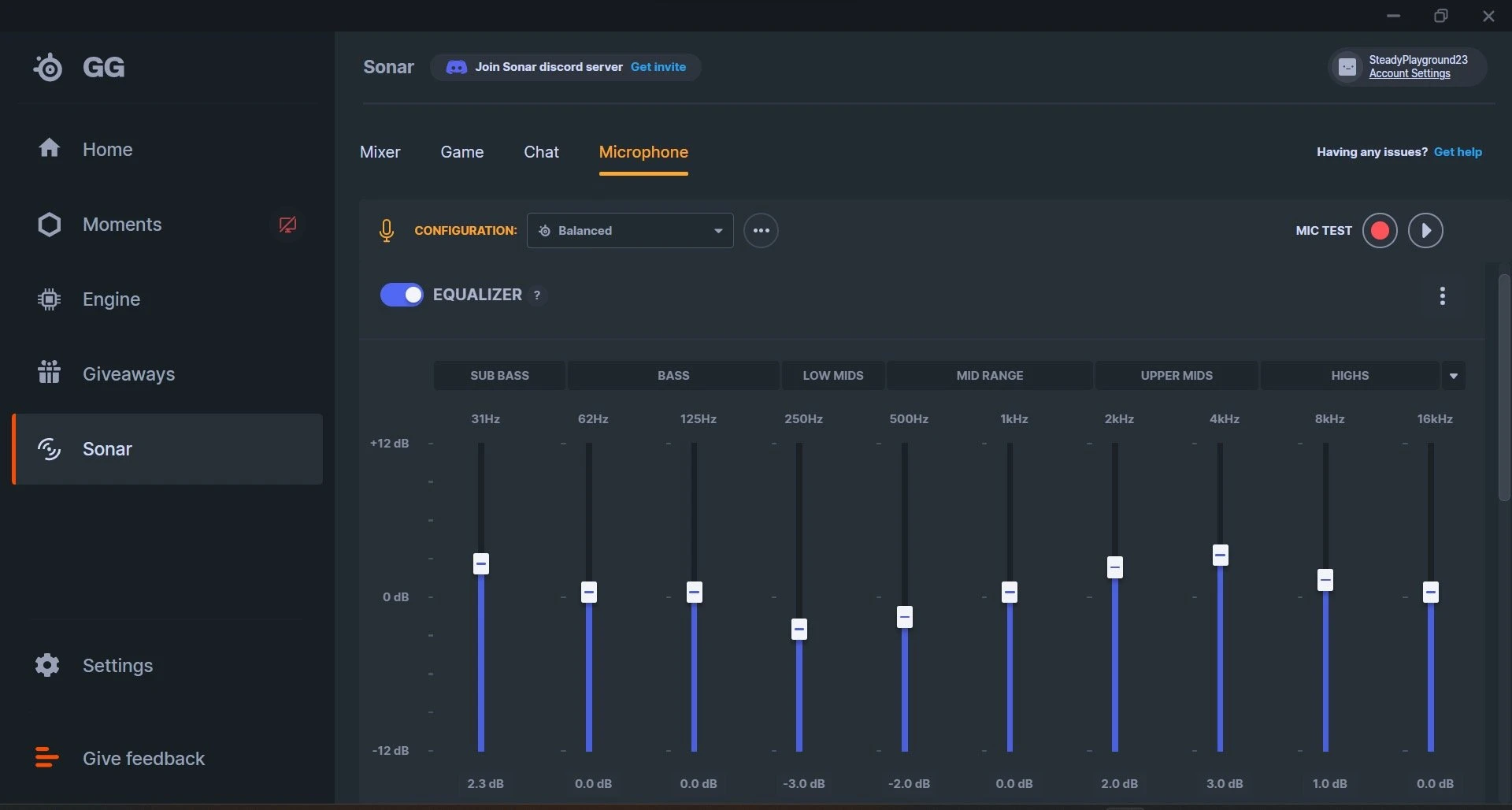
Task: Click the UPPER MIDS band button
Action: [1177, 376]
